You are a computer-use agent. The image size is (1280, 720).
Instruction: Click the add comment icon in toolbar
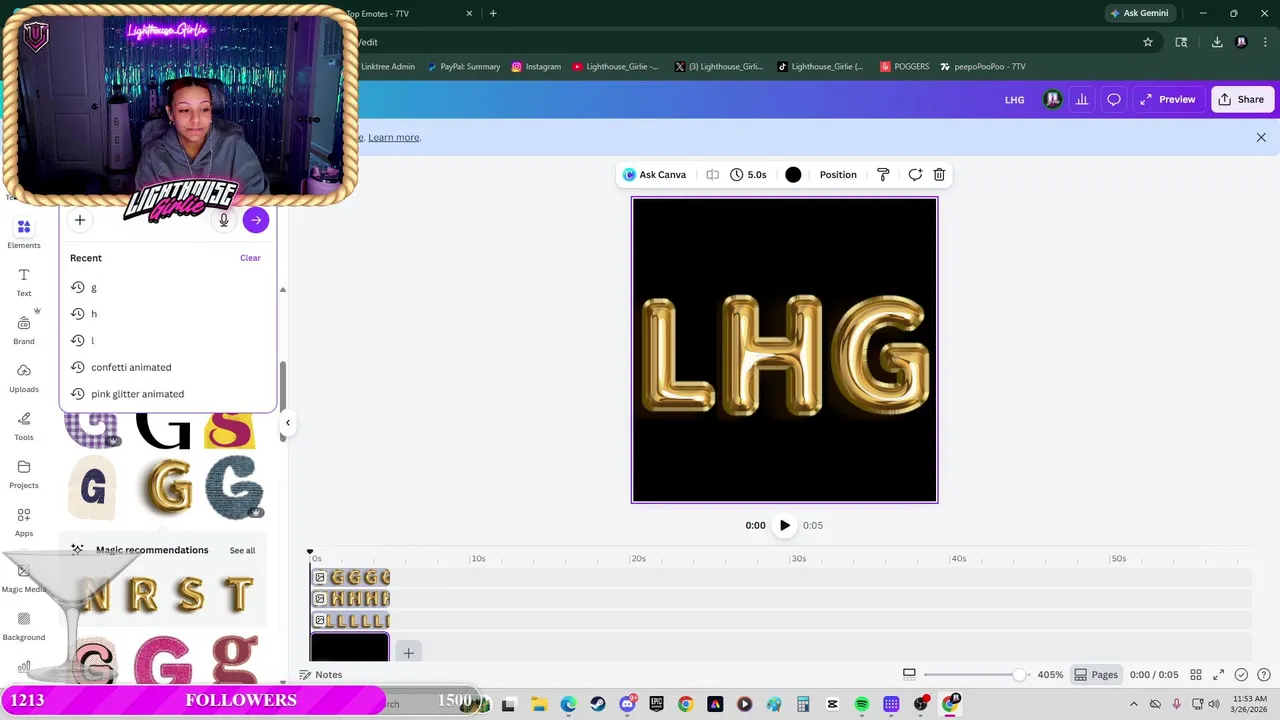[914, 174]
